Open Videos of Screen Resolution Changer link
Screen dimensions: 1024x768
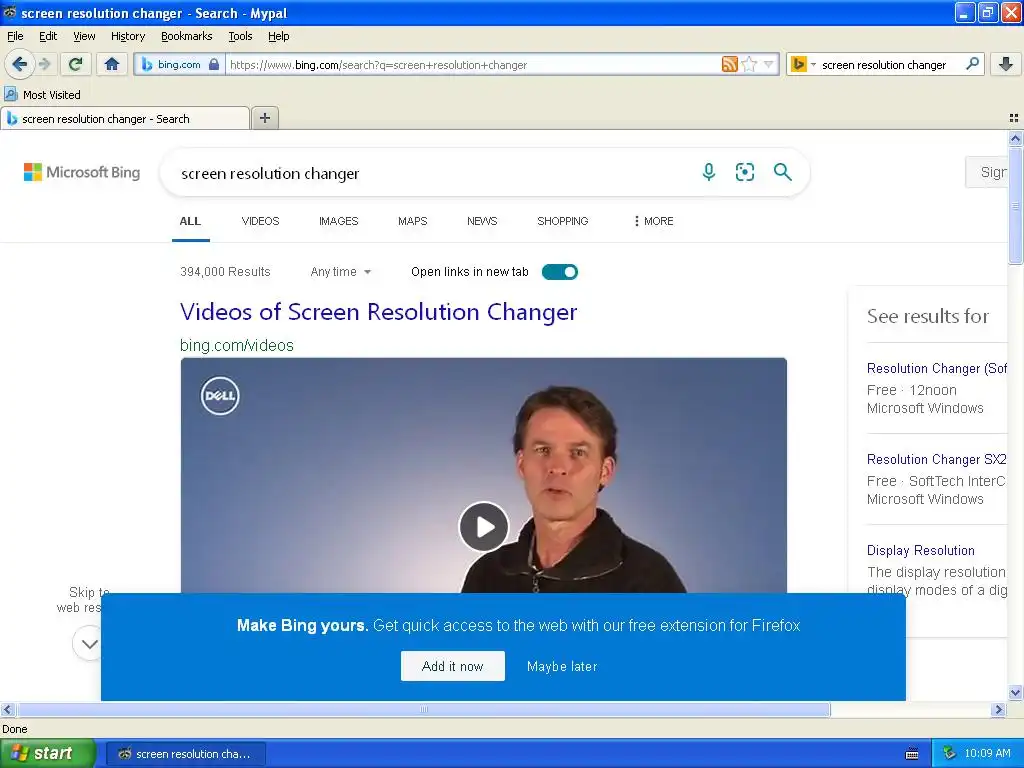click(x=379, y=312)
